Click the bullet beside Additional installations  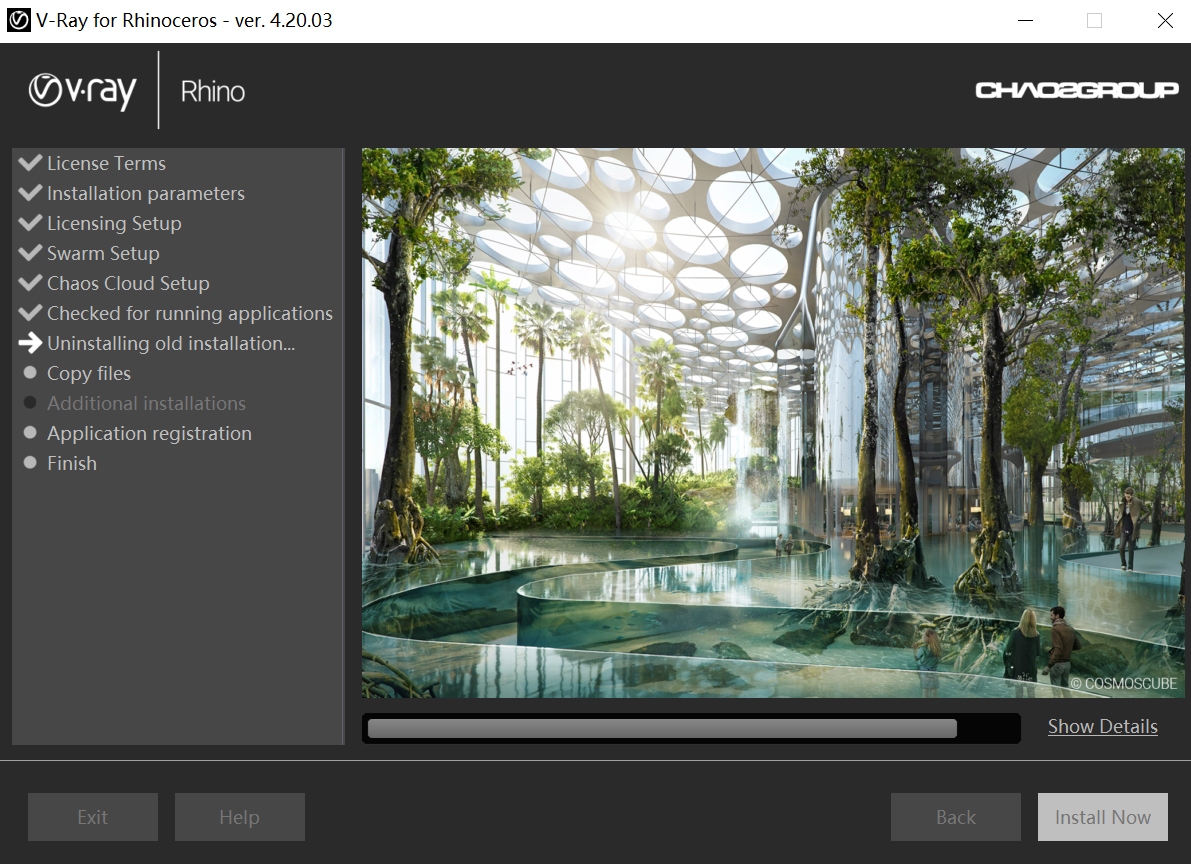(x=30, y=403)
